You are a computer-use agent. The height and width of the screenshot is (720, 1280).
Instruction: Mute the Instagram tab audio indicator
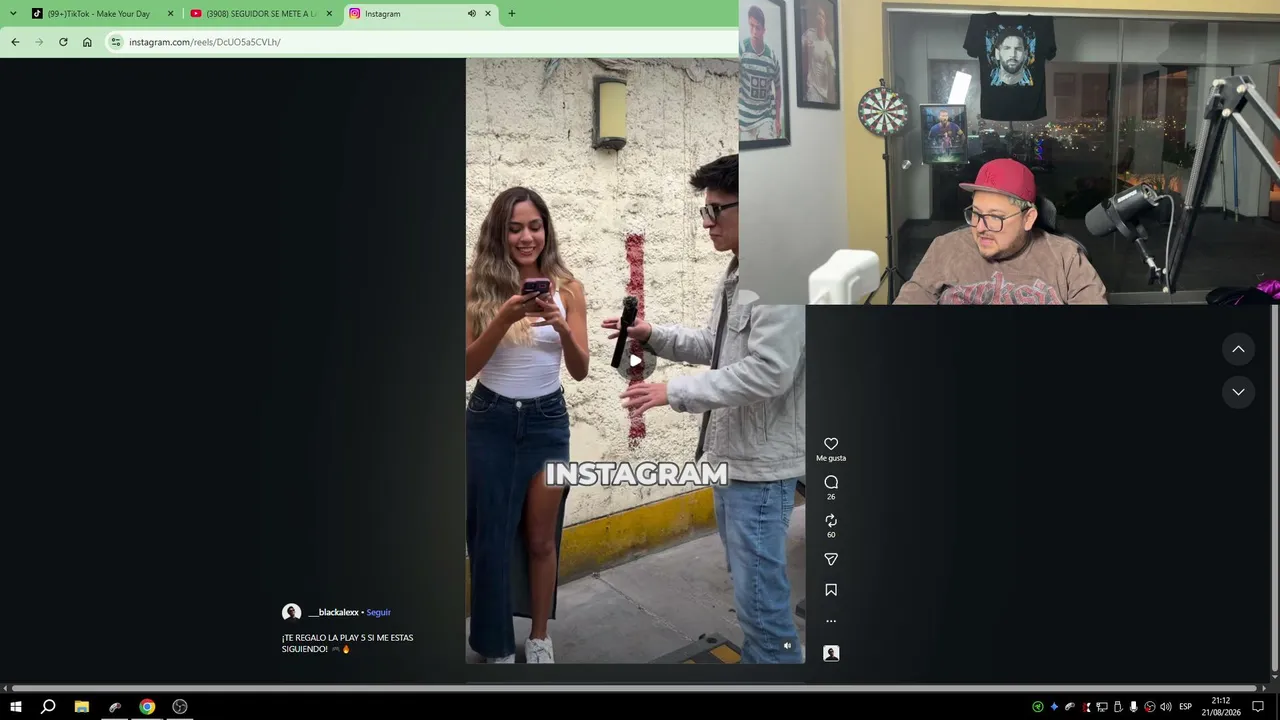(x=471, y=14)
